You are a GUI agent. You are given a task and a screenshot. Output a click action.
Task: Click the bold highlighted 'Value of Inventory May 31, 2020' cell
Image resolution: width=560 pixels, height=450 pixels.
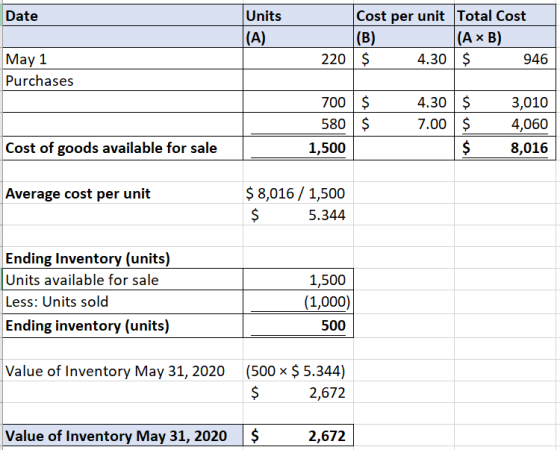click(123, 435)
